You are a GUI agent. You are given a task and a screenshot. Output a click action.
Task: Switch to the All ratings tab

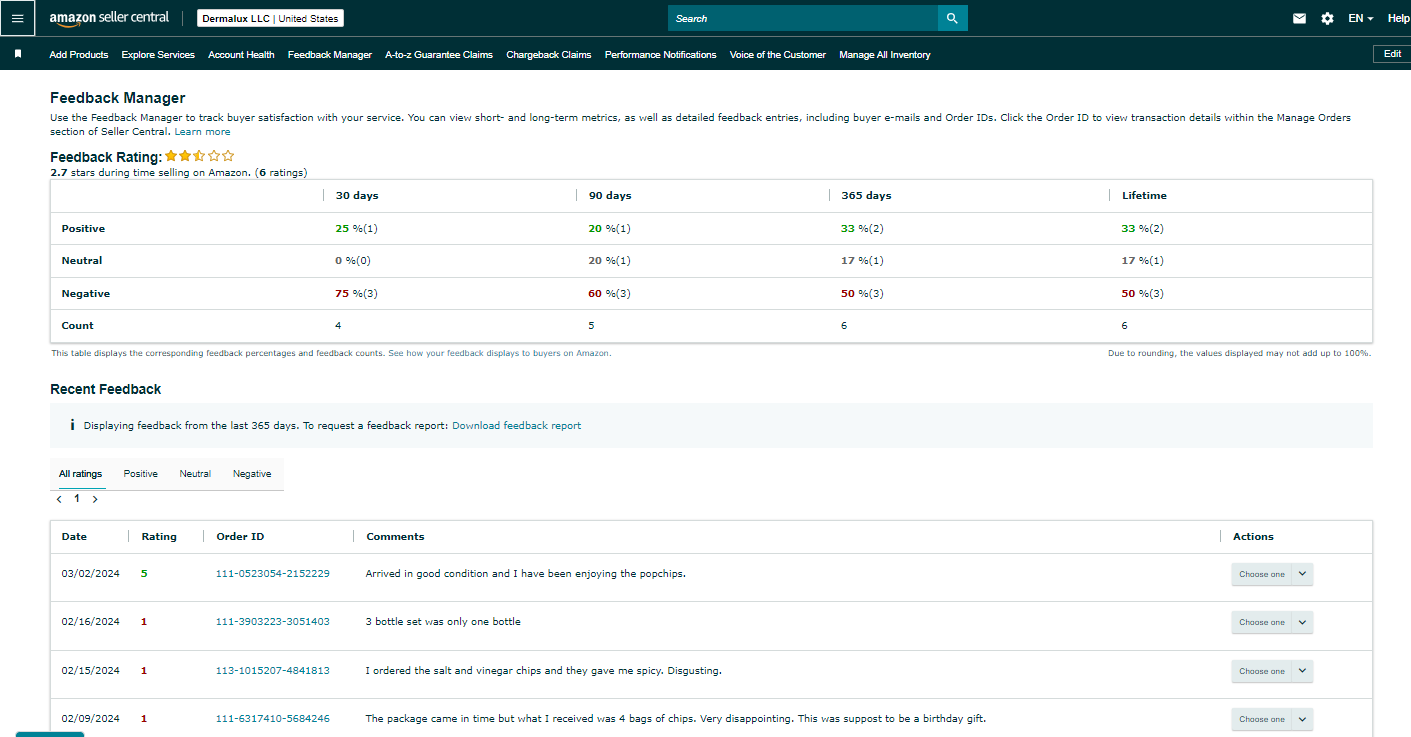coord(80,474)
